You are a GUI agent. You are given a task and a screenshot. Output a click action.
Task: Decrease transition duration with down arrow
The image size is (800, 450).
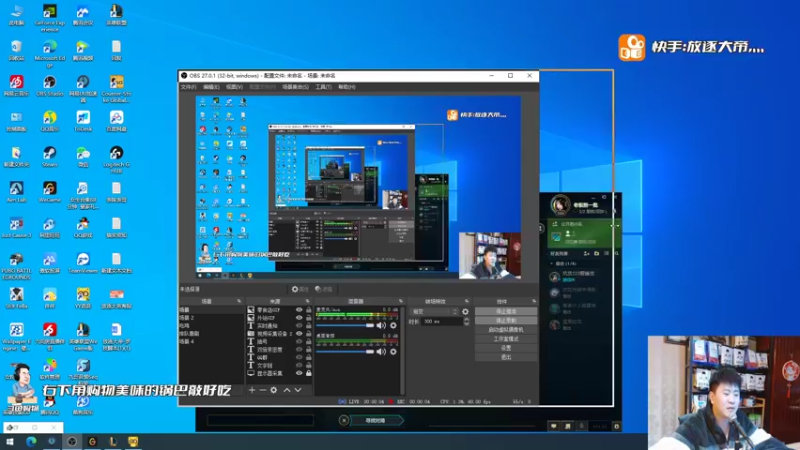[x=466, y=323]
